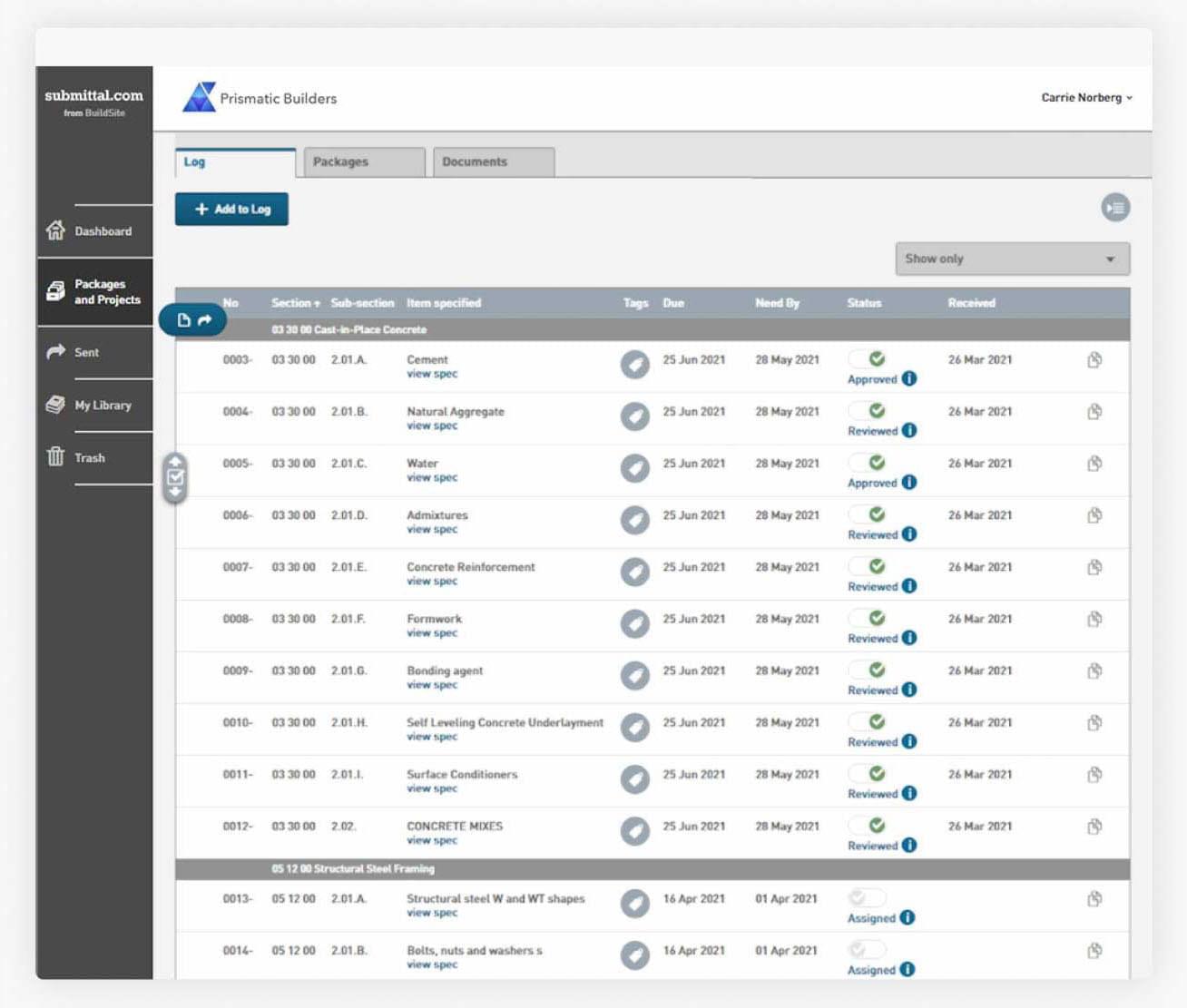Screen dimensions: 1187x1008
Task: Sort by the Section column header
Action: click(295, 303)
